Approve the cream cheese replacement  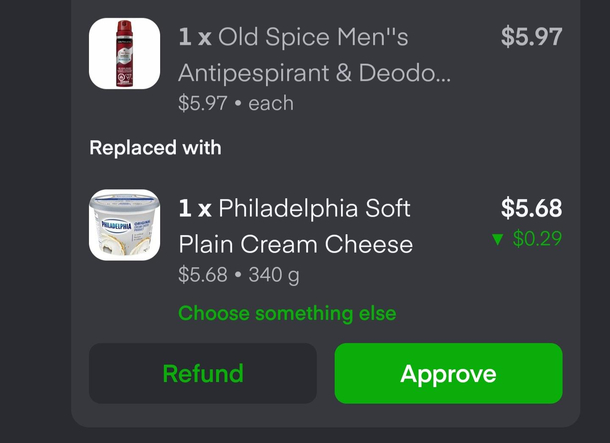click(449, 373)
